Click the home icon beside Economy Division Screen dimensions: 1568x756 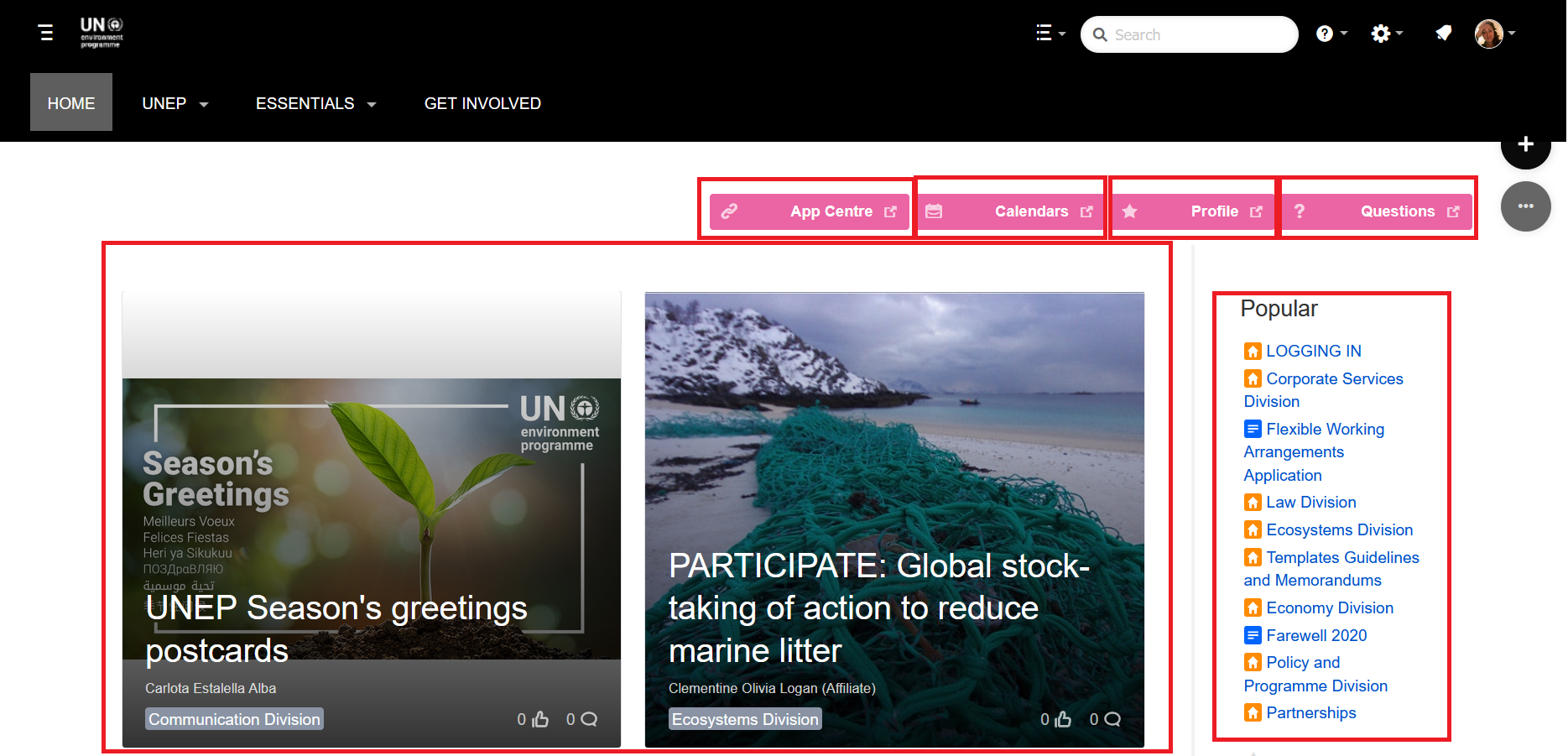pos(1253,607)
